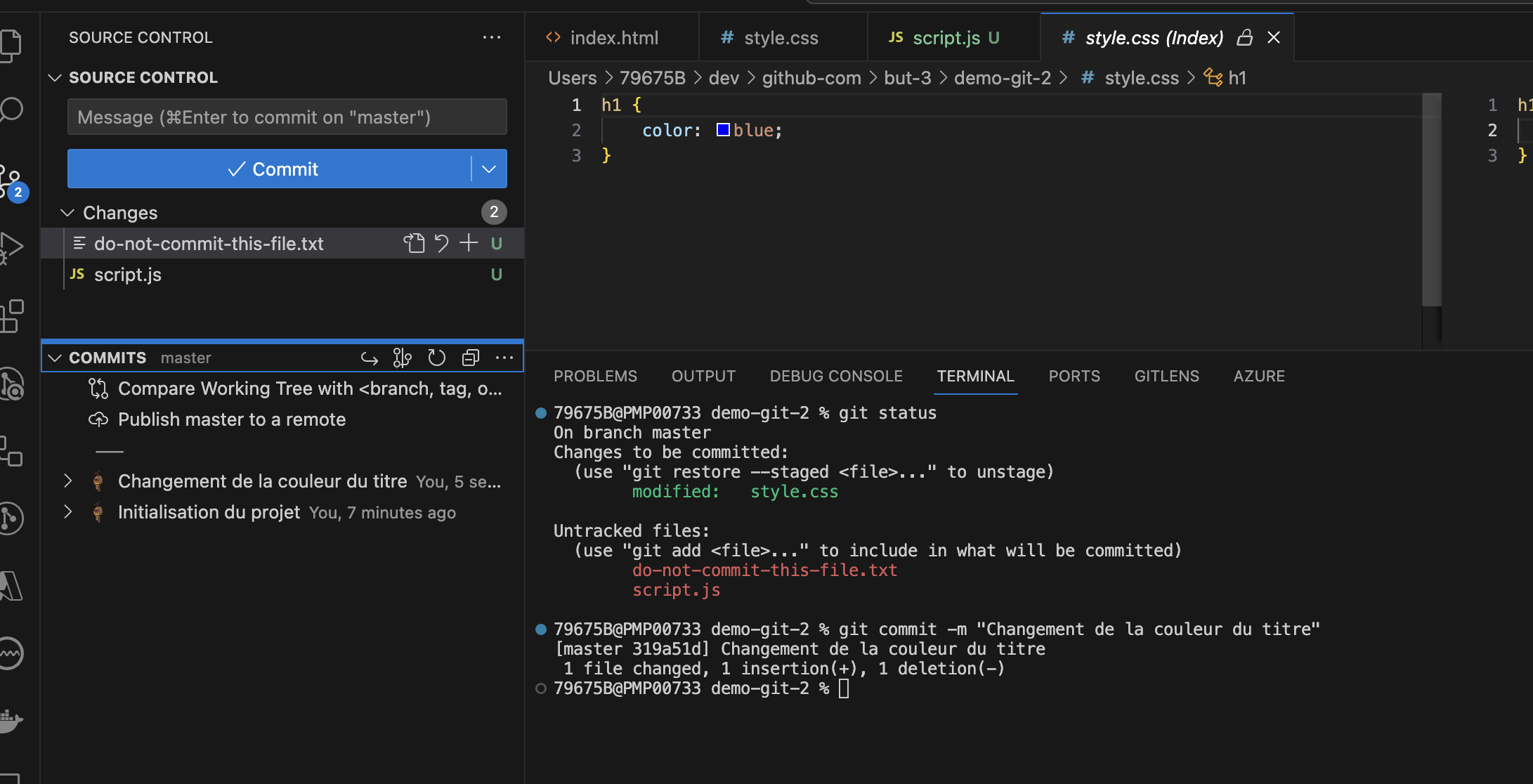The height and width of the screenshot is (784, 1533).
Task: Click line 2 'color:' in editor
Action: pos(671,131)
